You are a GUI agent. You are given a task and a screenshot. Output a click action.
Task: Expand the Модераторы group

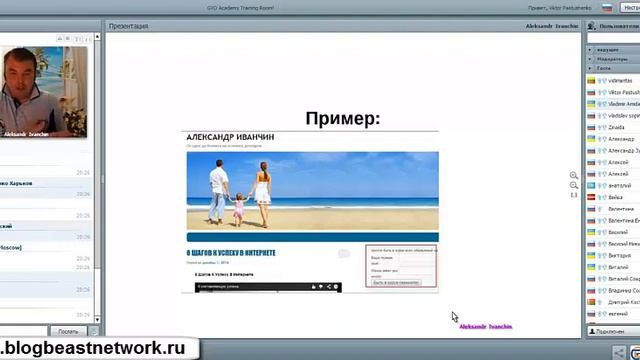point(590,59)
